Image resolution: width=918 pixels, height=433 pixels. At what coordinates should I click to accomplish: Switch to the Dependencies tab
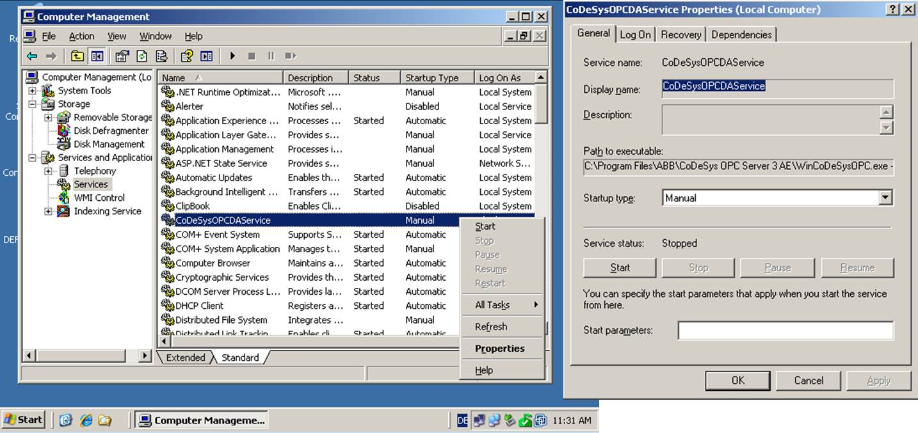[742, 35]
